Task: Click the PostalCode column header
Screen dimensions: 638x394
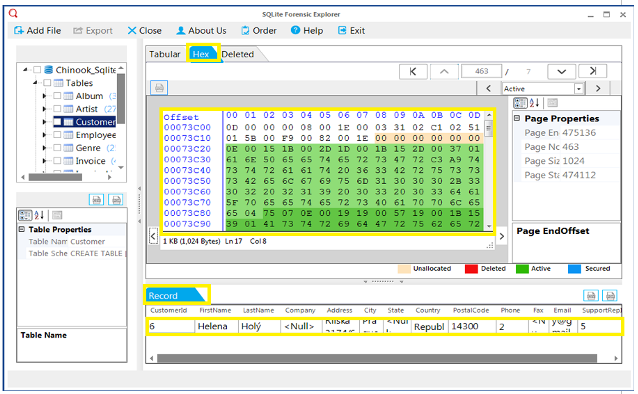Action: (x=471, y=310)
